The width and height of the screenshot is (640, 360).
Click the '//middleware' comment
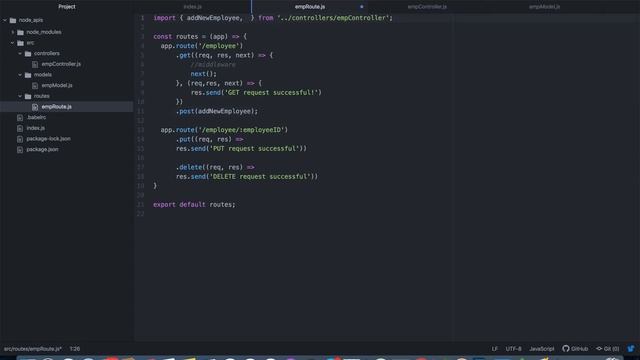pyautogui.click(x=213, y=64)
